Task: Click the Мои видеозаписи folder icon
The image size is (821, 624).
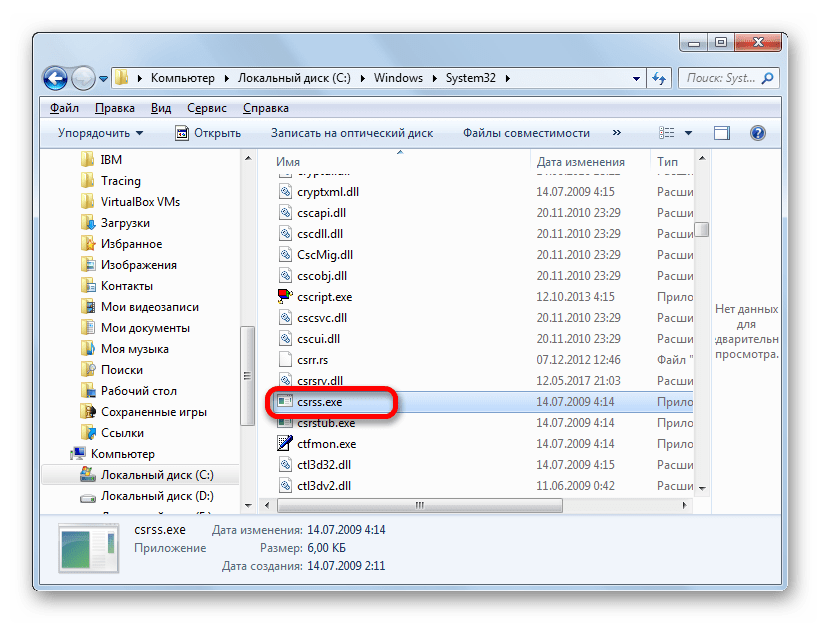Action: [x=88, y=307]
